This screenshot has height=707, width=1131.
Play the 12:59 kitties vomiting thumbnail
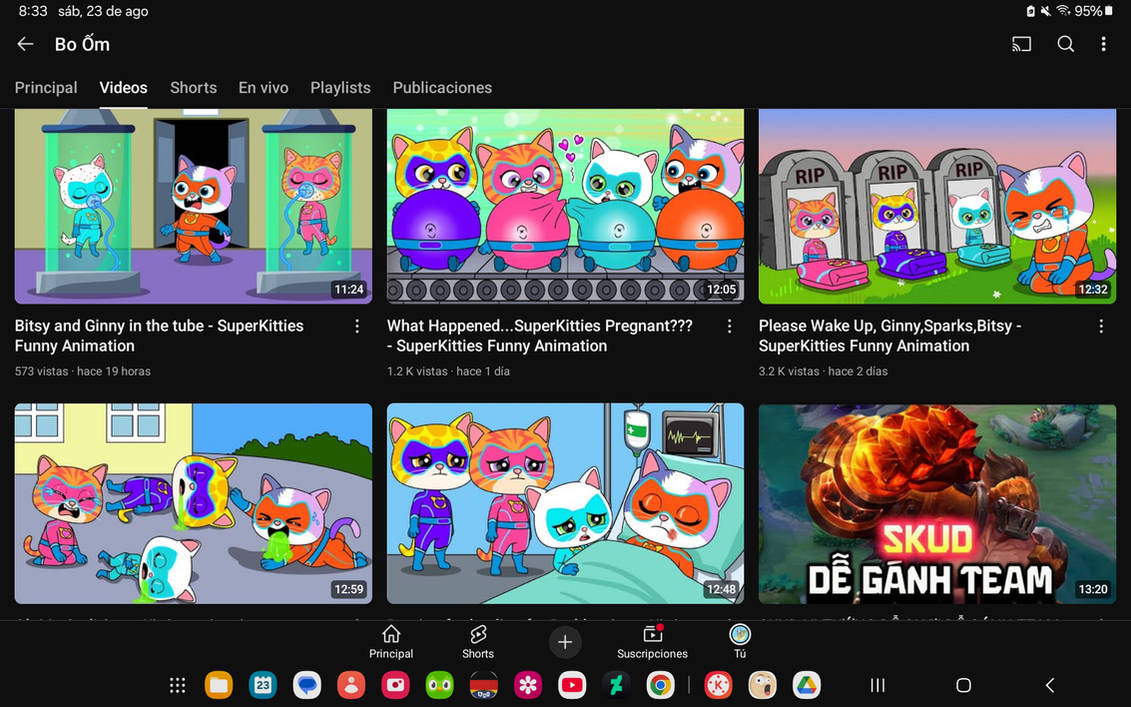[193, 504]
